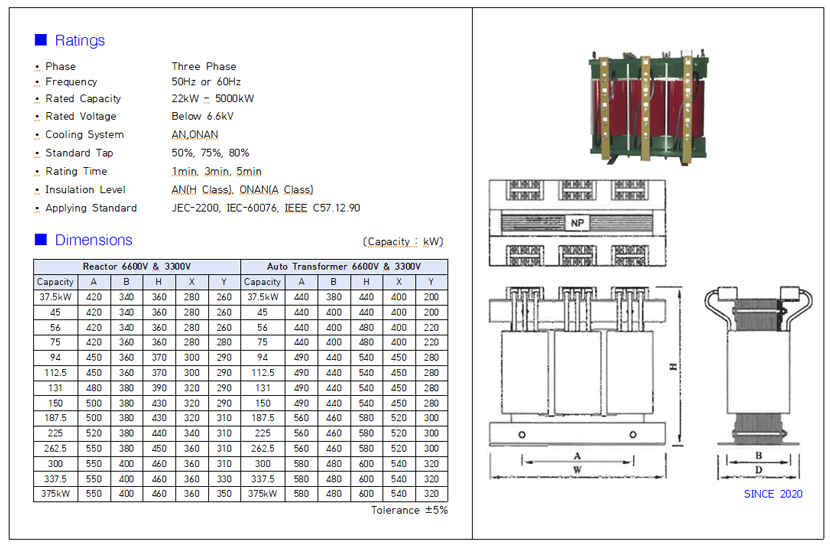
Task: Click the "Tolerance ±5%" note below the table
Action: coord(409,510)
